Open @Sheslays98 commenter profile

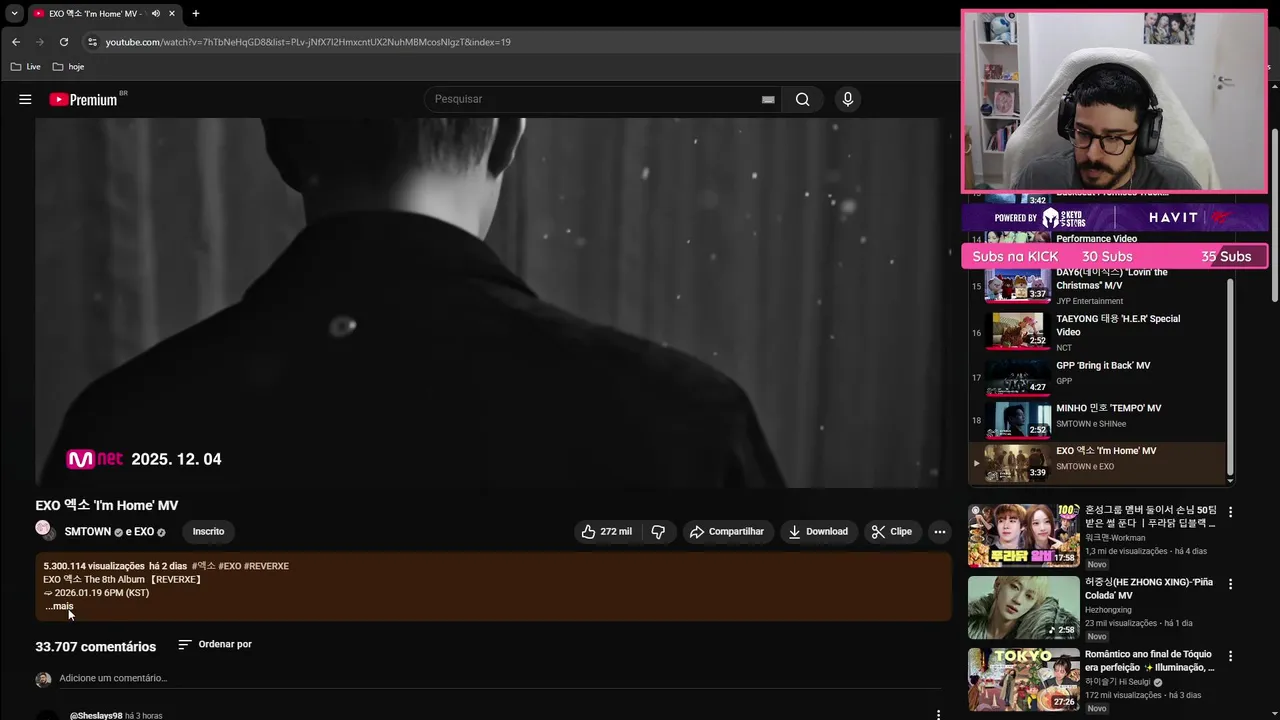96,716
